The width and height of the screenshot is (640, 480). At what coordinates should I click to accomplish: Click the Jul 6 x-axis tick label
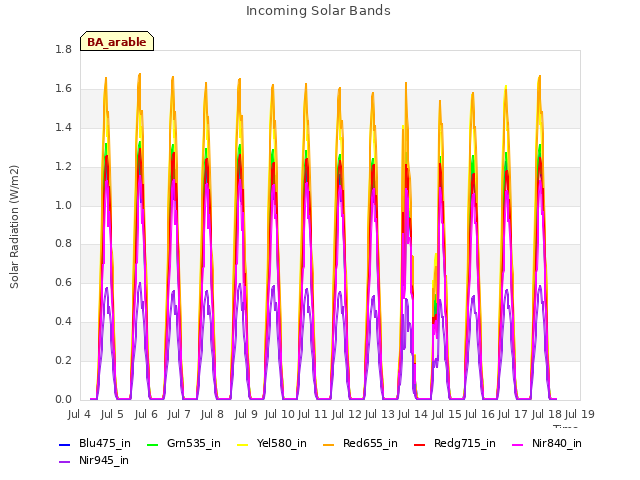tap(146, 414)
